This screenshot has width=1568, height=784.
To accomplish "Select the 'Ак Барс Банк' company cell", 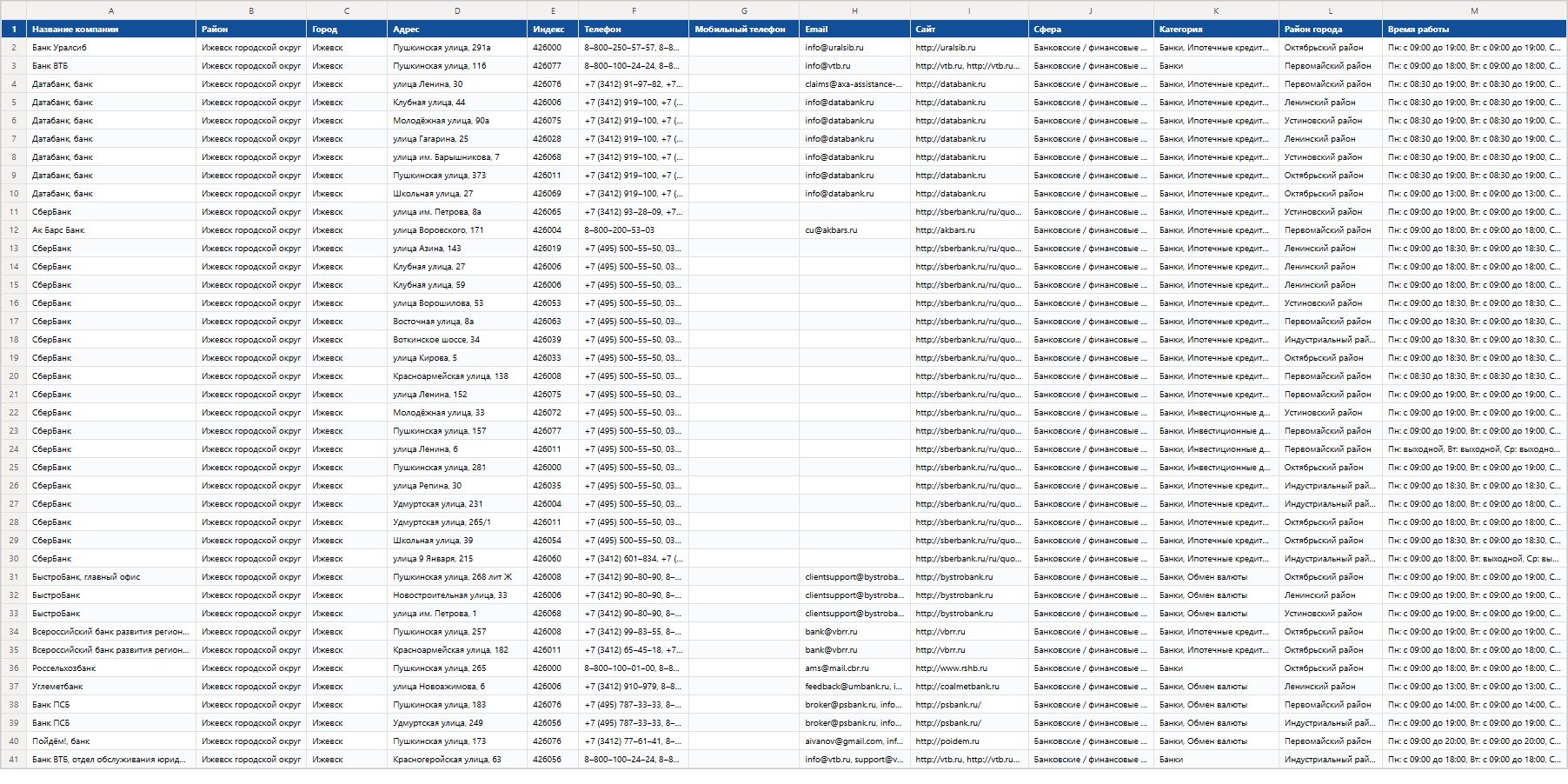I will 111,230.
